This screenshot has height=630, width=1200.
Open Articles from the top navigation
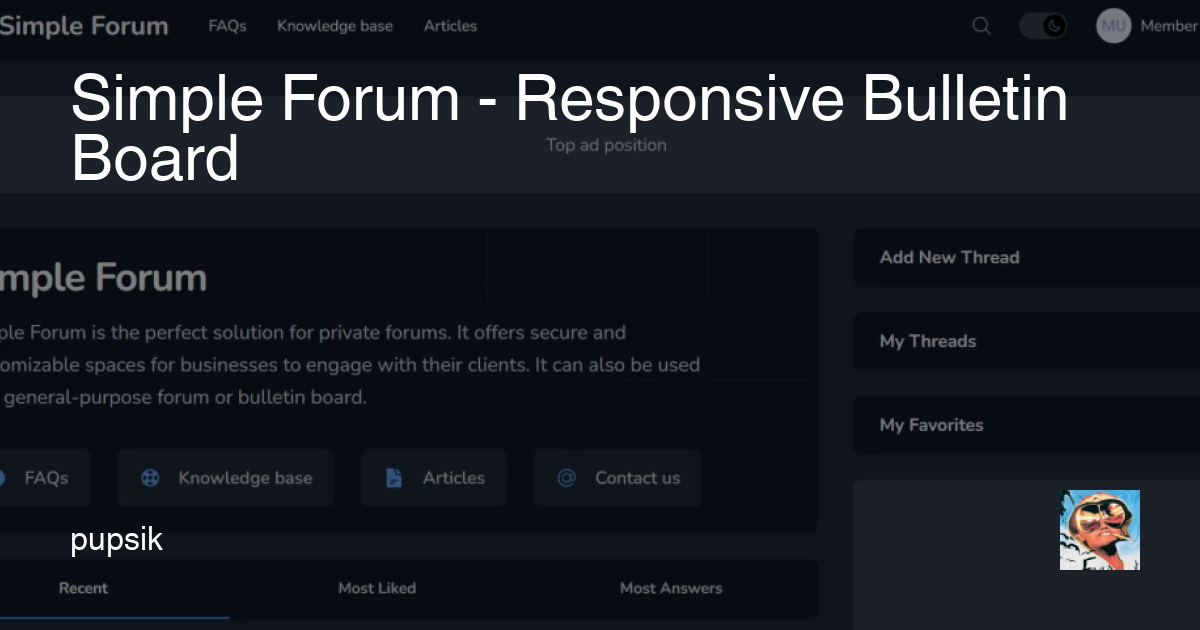(450, 26)
